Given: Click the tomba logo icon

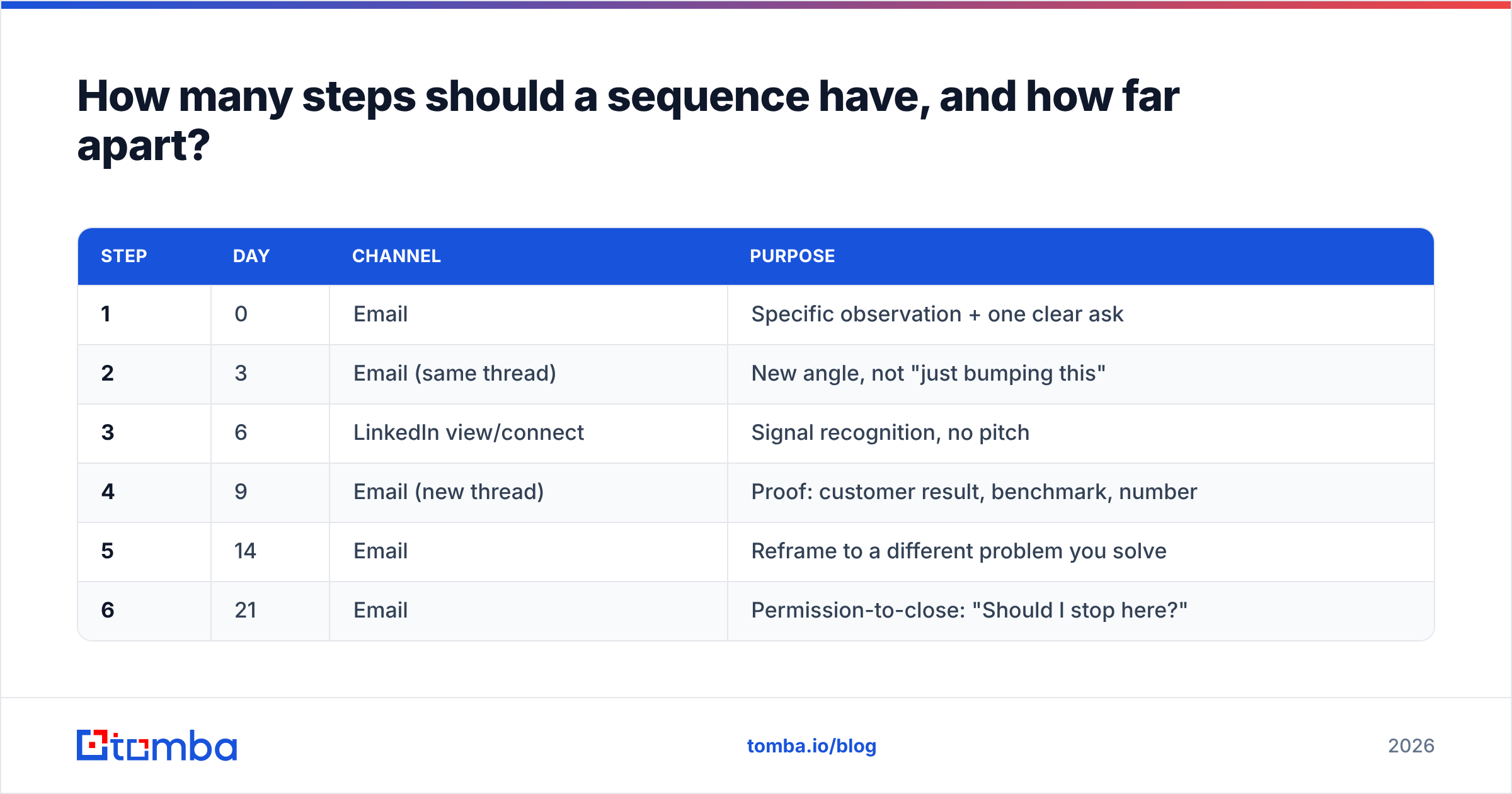Looking at the screenshot, I should tap(92, 745).
